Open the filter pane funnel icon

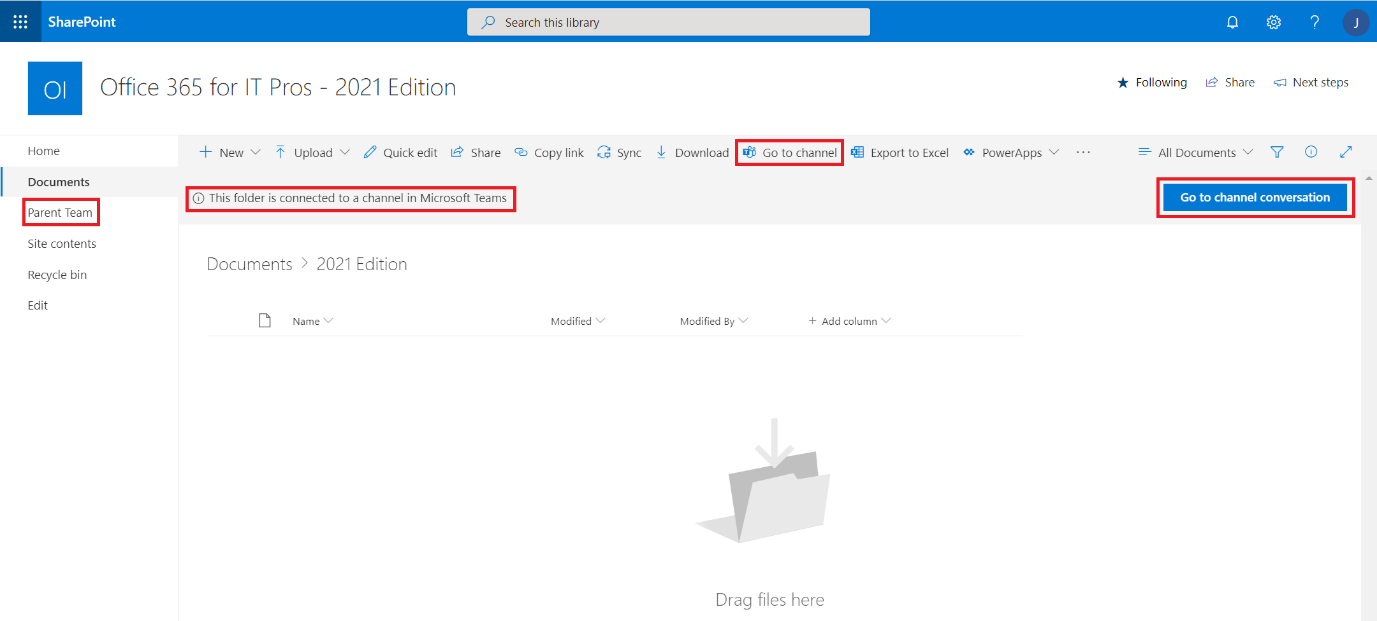coord(1277,152)
